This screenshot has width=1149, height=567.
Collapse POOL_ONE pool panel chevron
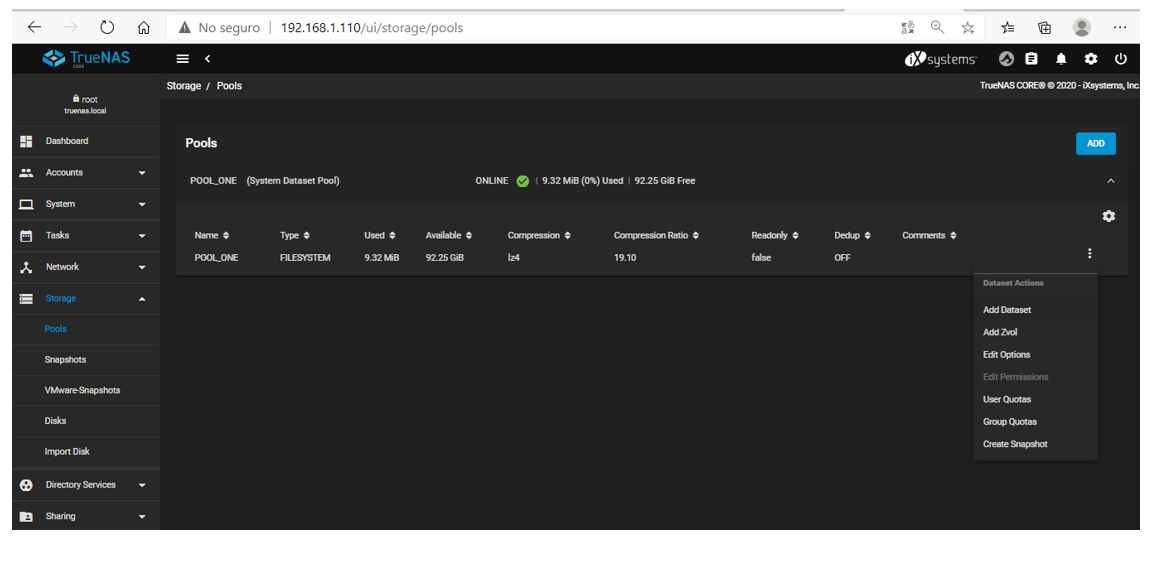click(x=1111, y=181)
